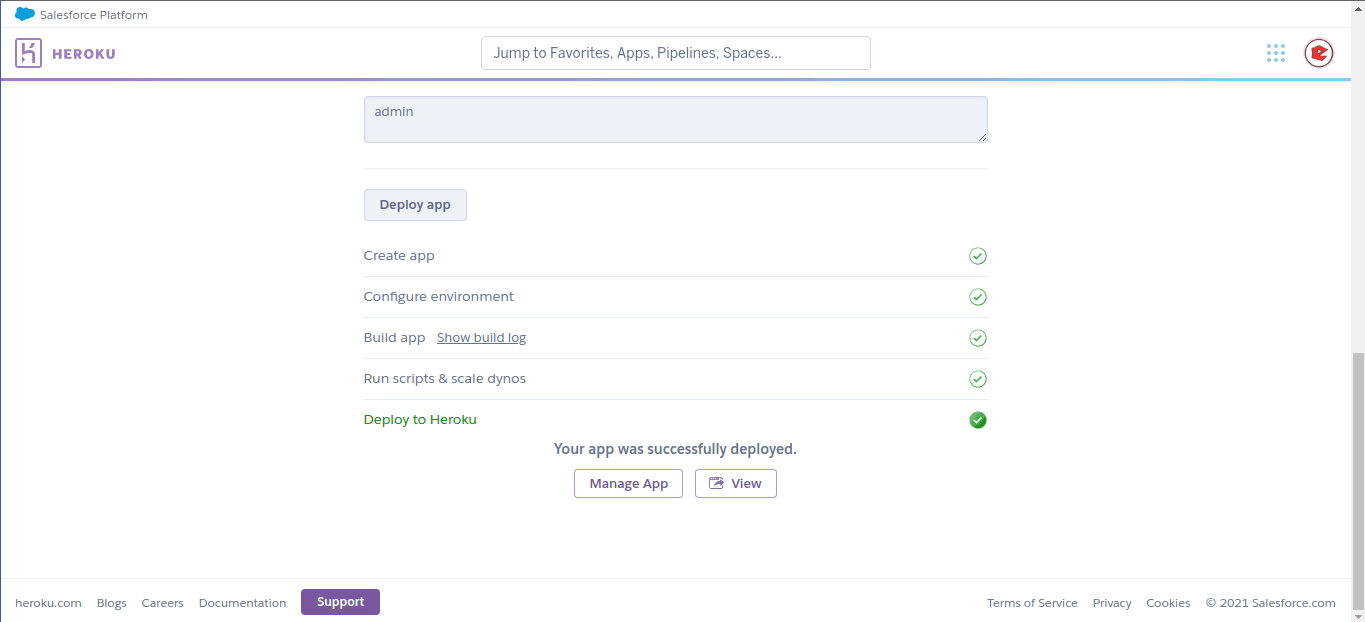The height and width of the screenshot is (622, 1365).
Task: Click the Configure environment checkmark icon
Action: [978, 297]
